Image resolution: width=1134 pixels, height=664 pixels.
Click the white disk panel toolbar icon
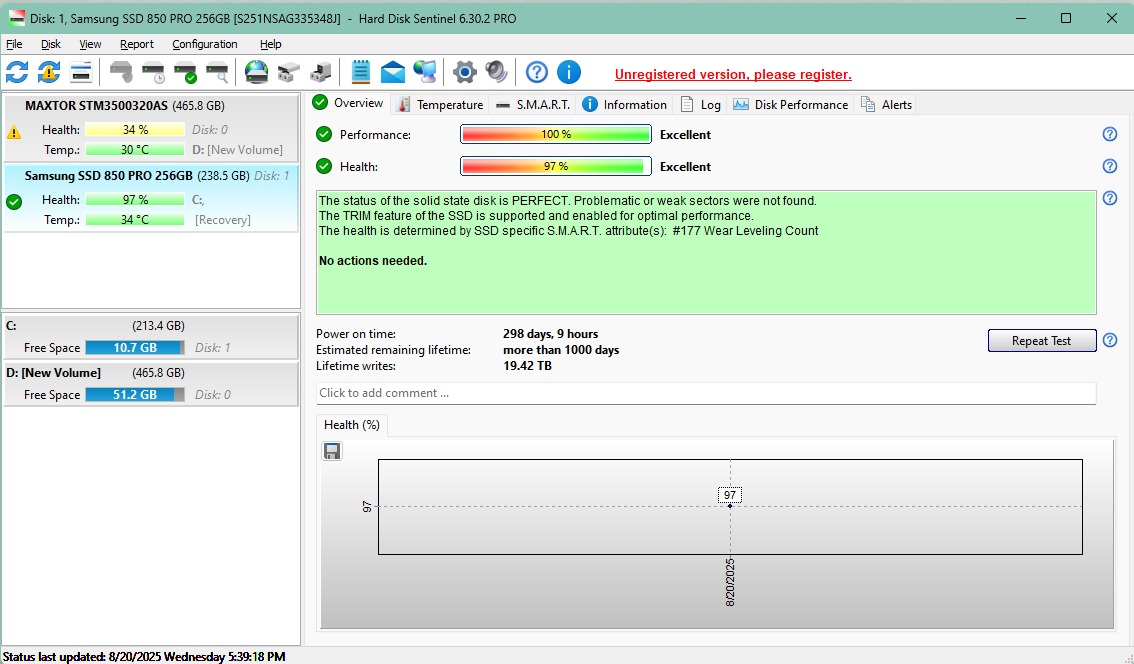[x=81, y=72]
